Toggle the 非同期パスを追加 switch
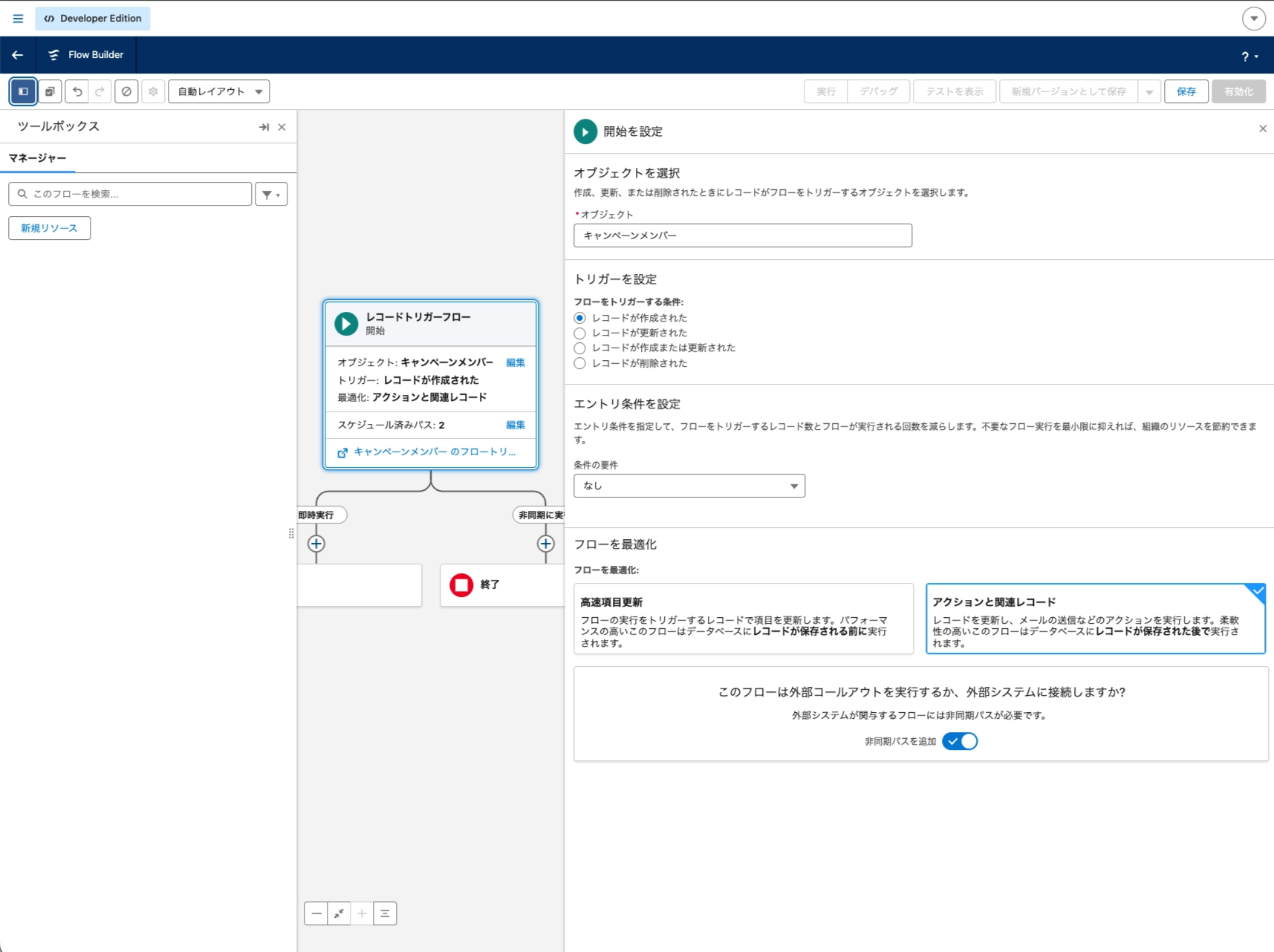The height and width of the screenshot is (952, 1274). (960, 741)
